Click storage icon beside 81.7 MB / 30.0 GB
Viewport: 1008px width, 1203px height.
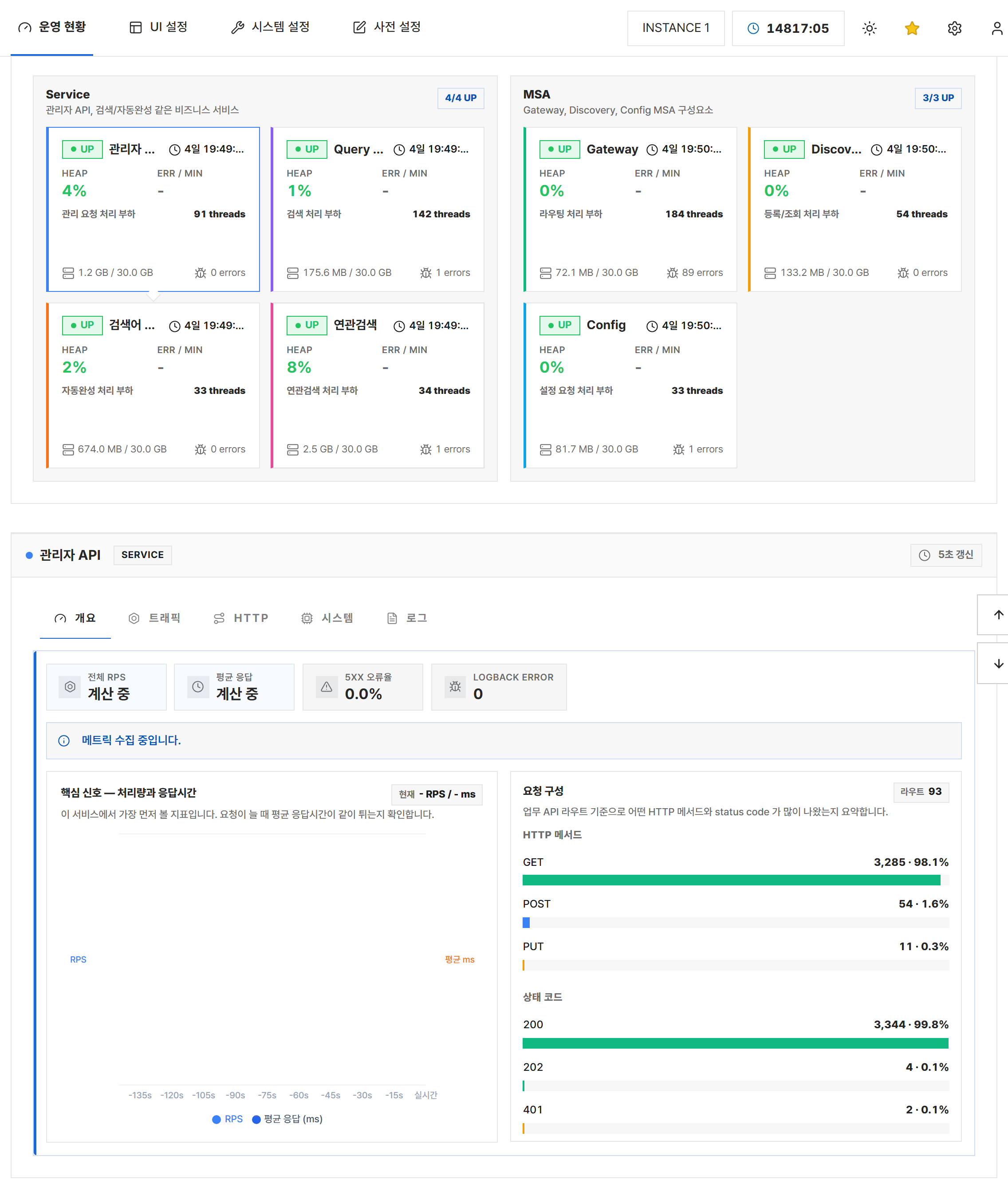pos(546,449)
